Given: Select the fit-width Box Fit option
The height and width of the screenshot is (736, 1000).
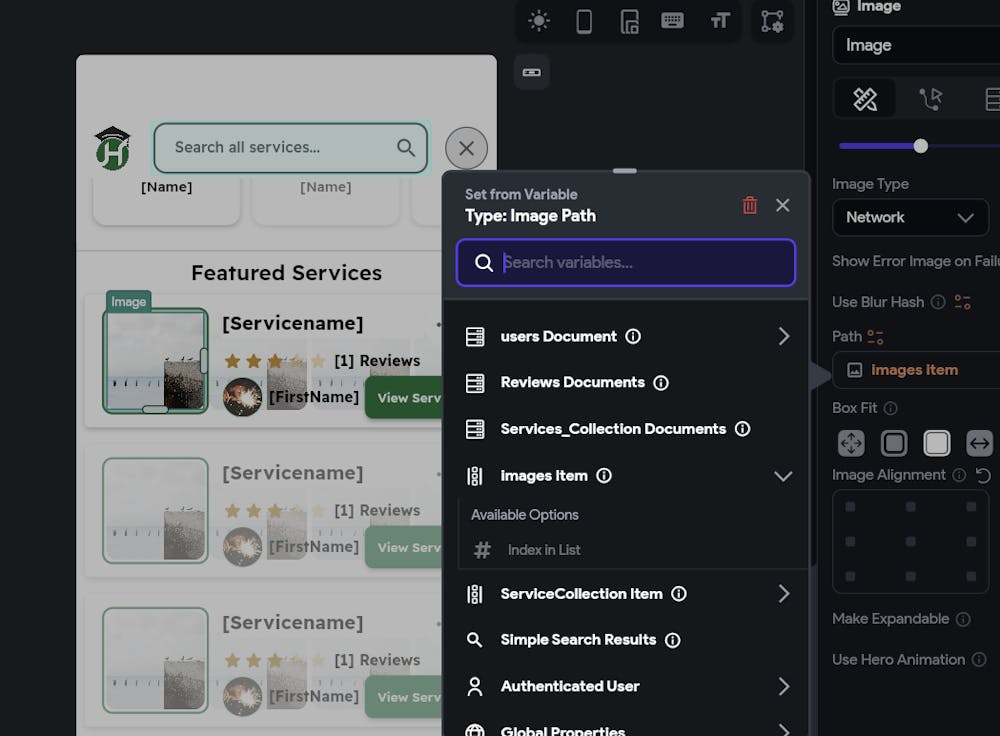Looking at the screenshot, I should point(979,443).
